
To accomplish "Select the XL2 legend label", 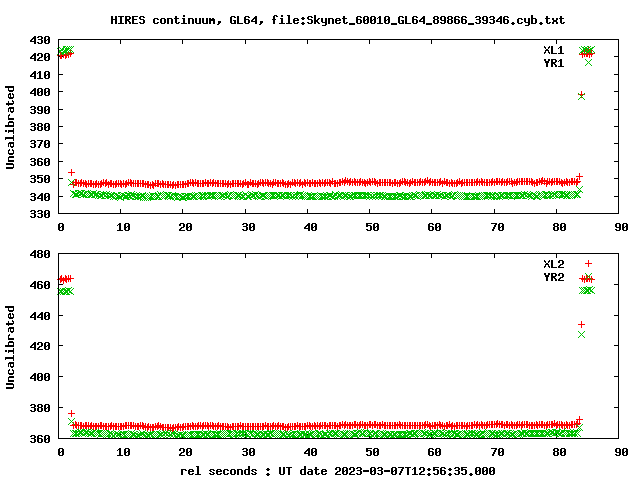I will (553, 264).
